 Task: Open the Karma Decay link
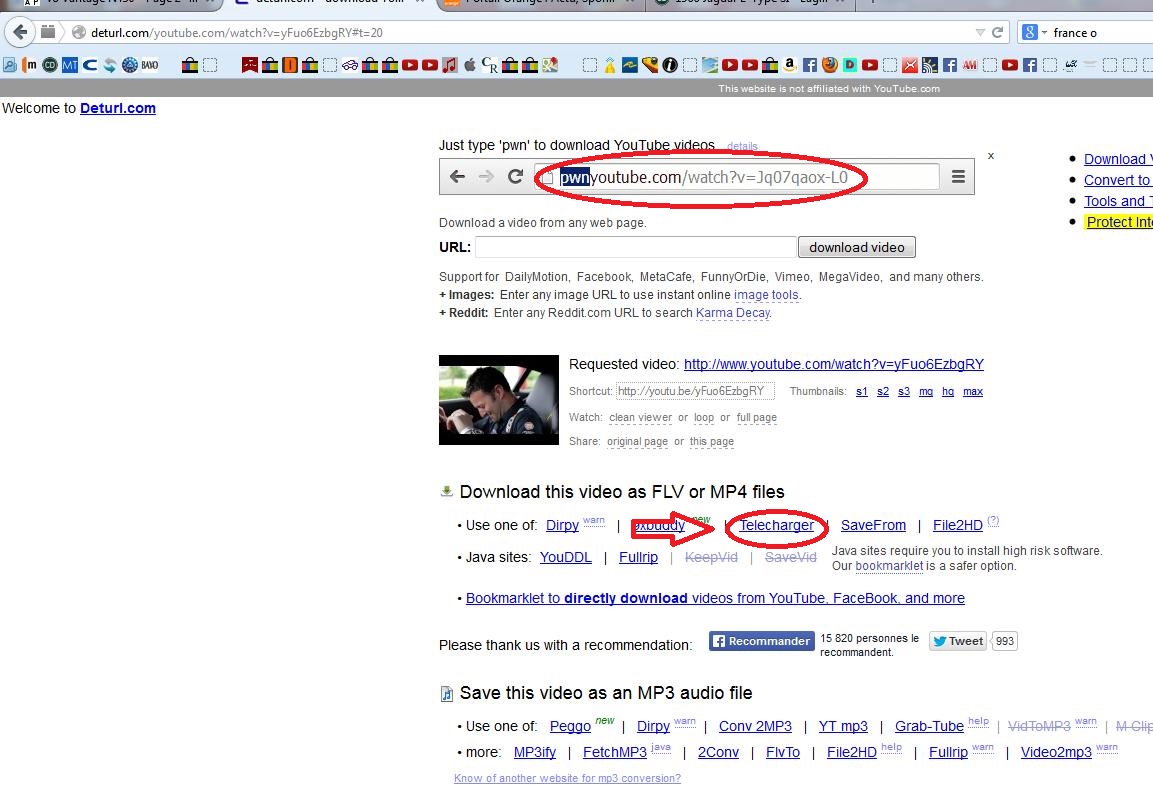(x=732, y=312)
